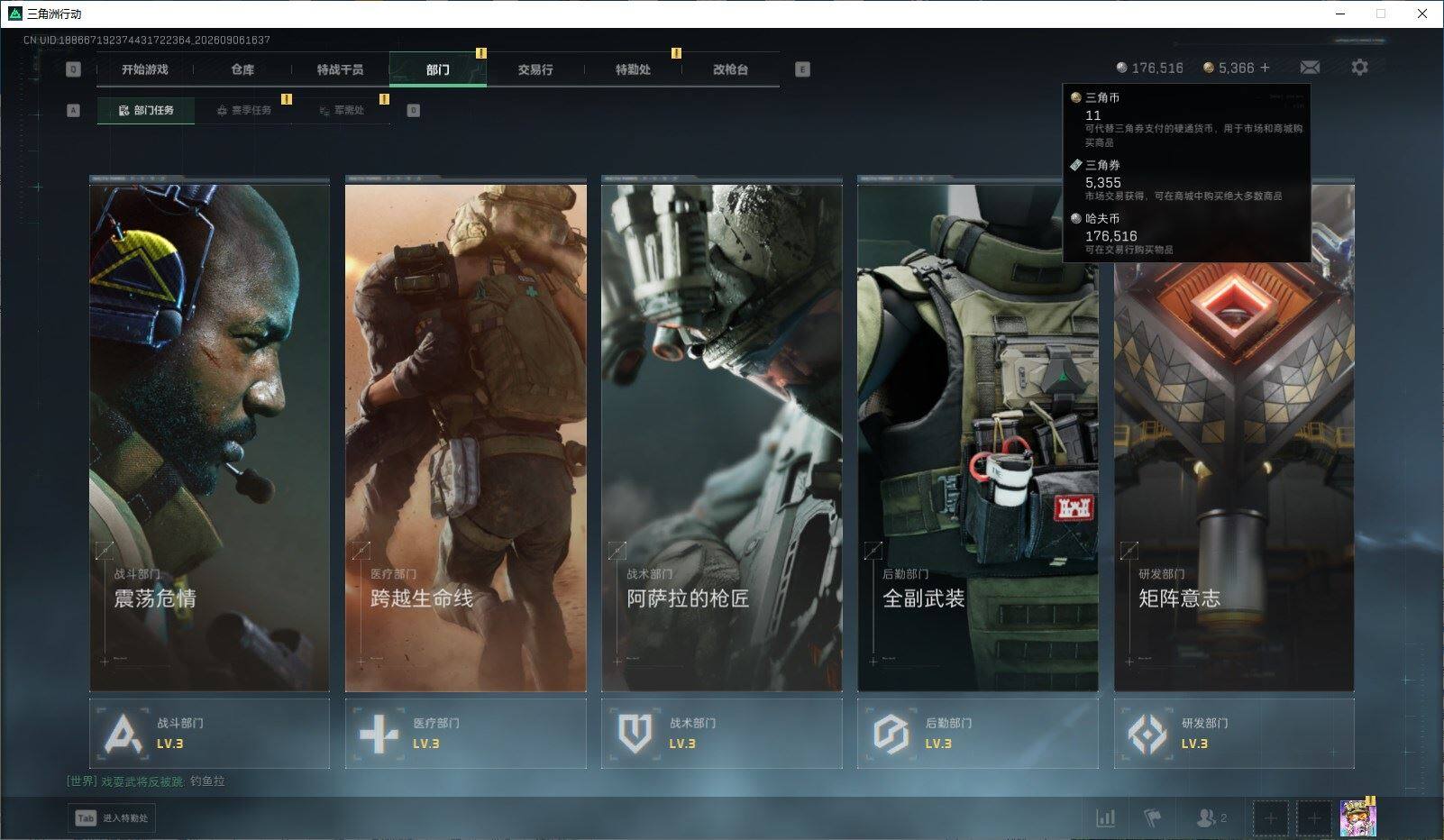Click LV.3 under 战斗部门

coord(170,744)
